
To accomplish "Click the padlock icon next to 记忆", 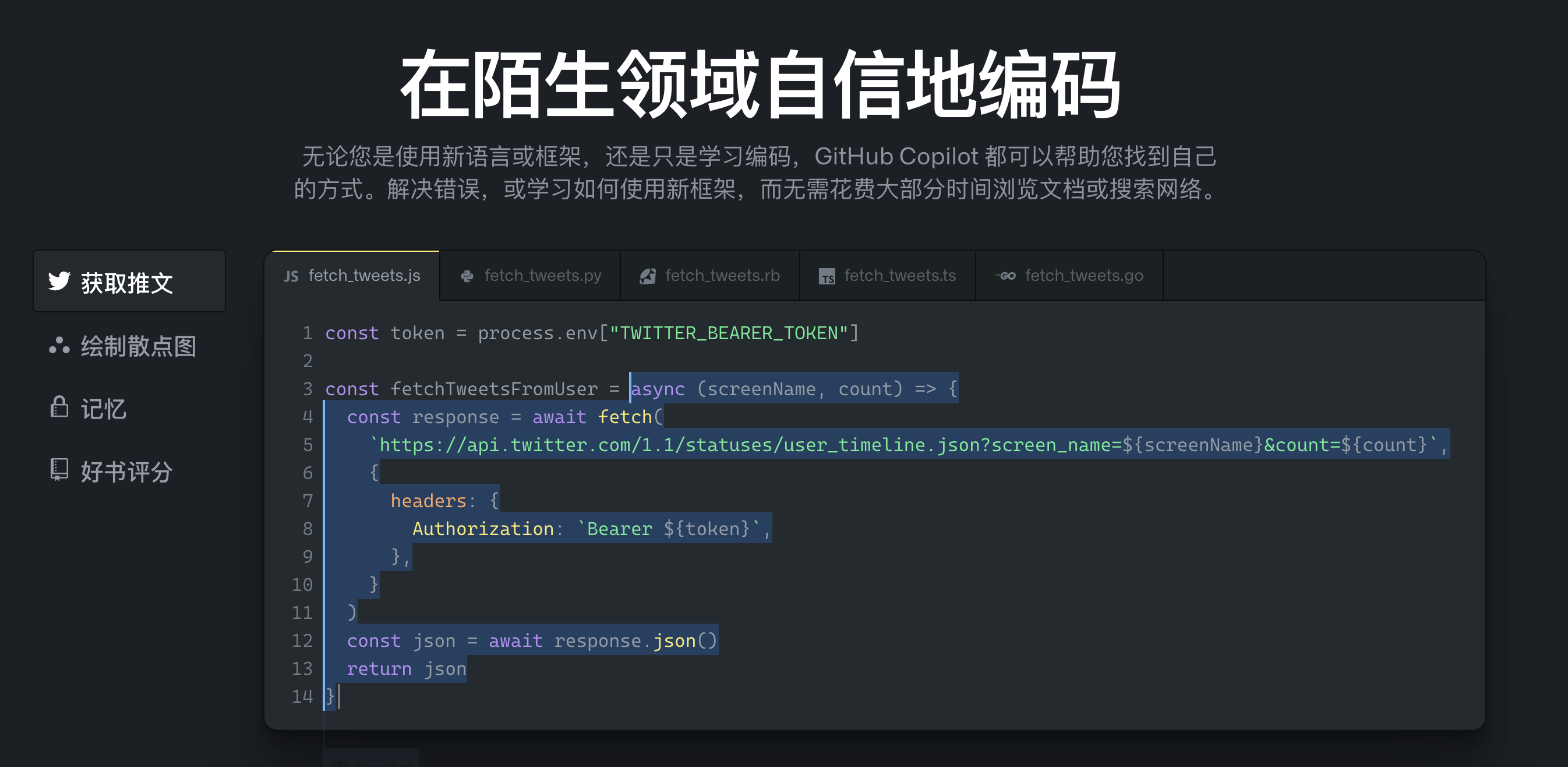I will point(59,408).
